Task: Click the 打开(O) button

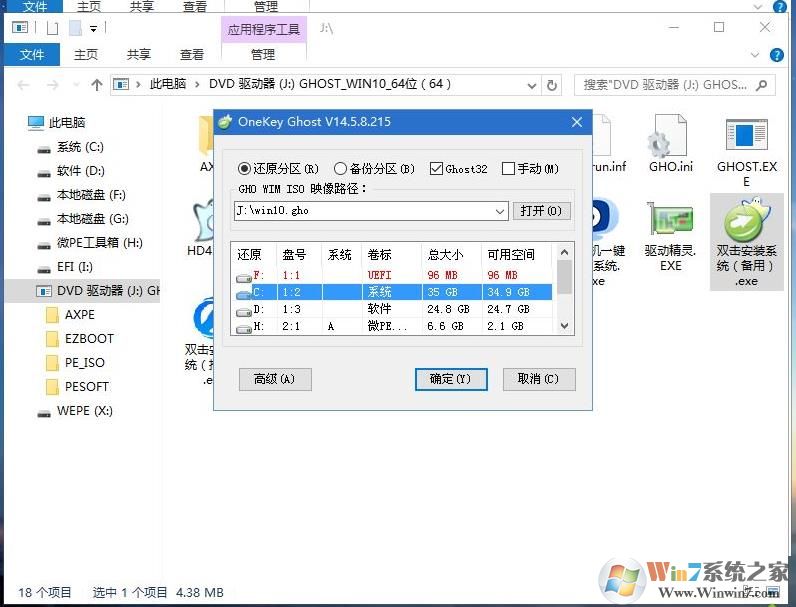Action: click(541, 211)
